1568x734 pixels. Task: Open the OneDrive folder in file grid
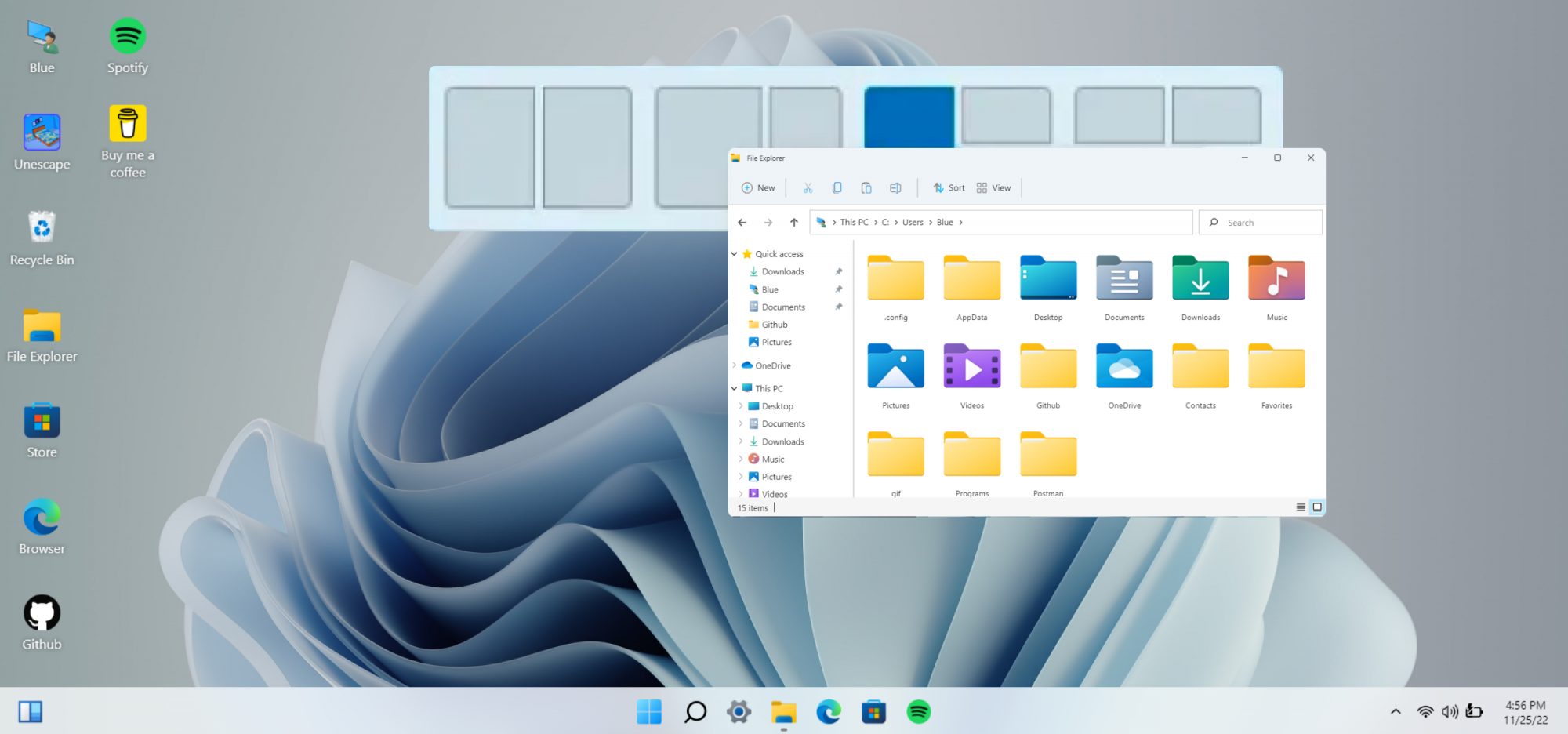1124,376
